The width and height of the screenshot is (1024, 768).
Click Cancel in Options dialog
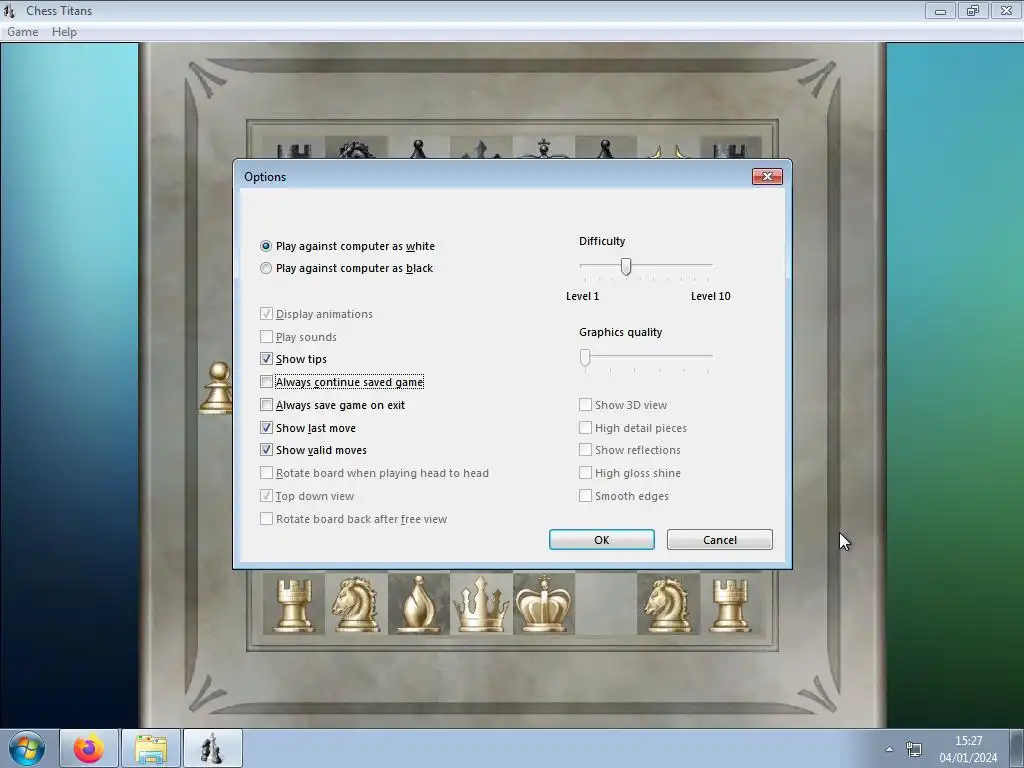[720, 540]
